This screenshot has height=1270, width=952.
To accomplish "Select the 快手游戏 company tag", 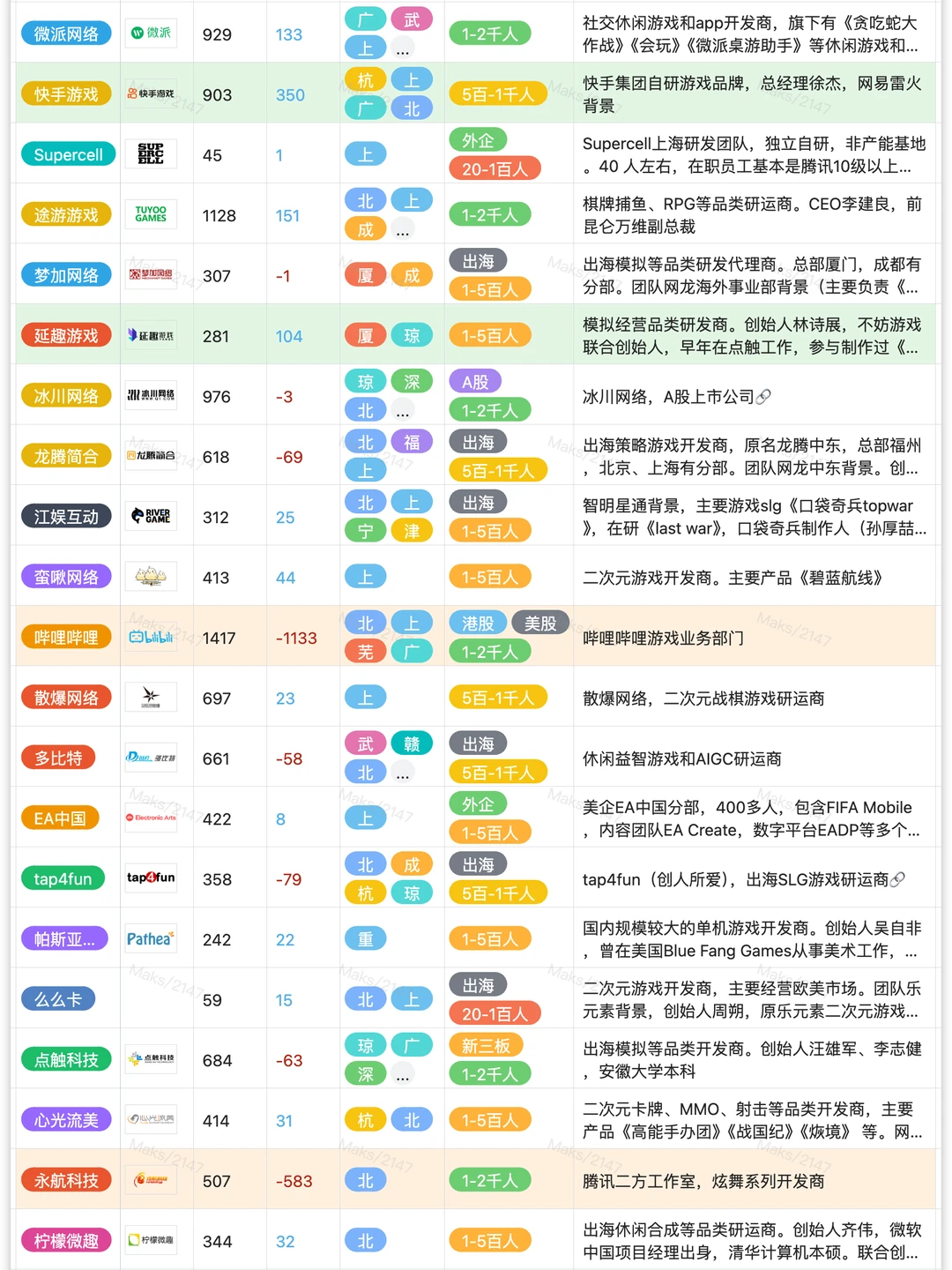I will point(66,93).
